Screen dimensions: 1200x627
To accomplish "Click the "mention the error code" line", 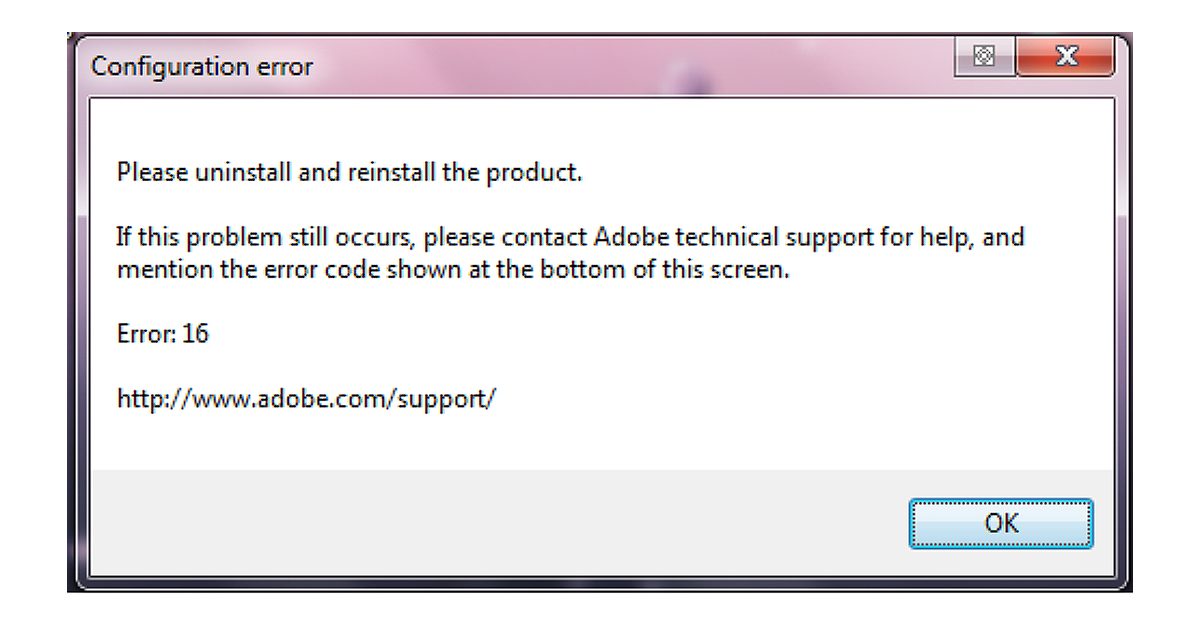I will tap(453, 270).
